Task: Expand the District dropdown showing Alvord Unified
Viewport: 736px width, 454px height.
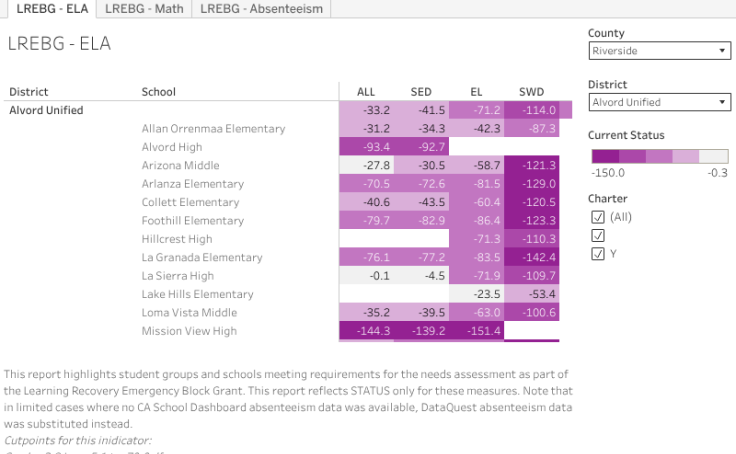Action: (659, 102)
